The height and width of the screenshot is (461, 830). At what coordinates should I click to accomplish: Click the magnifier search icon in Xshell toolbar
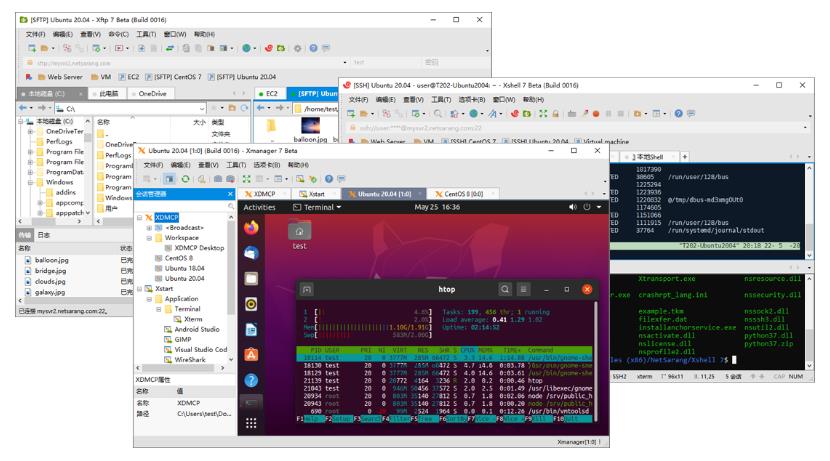[438, 113]
